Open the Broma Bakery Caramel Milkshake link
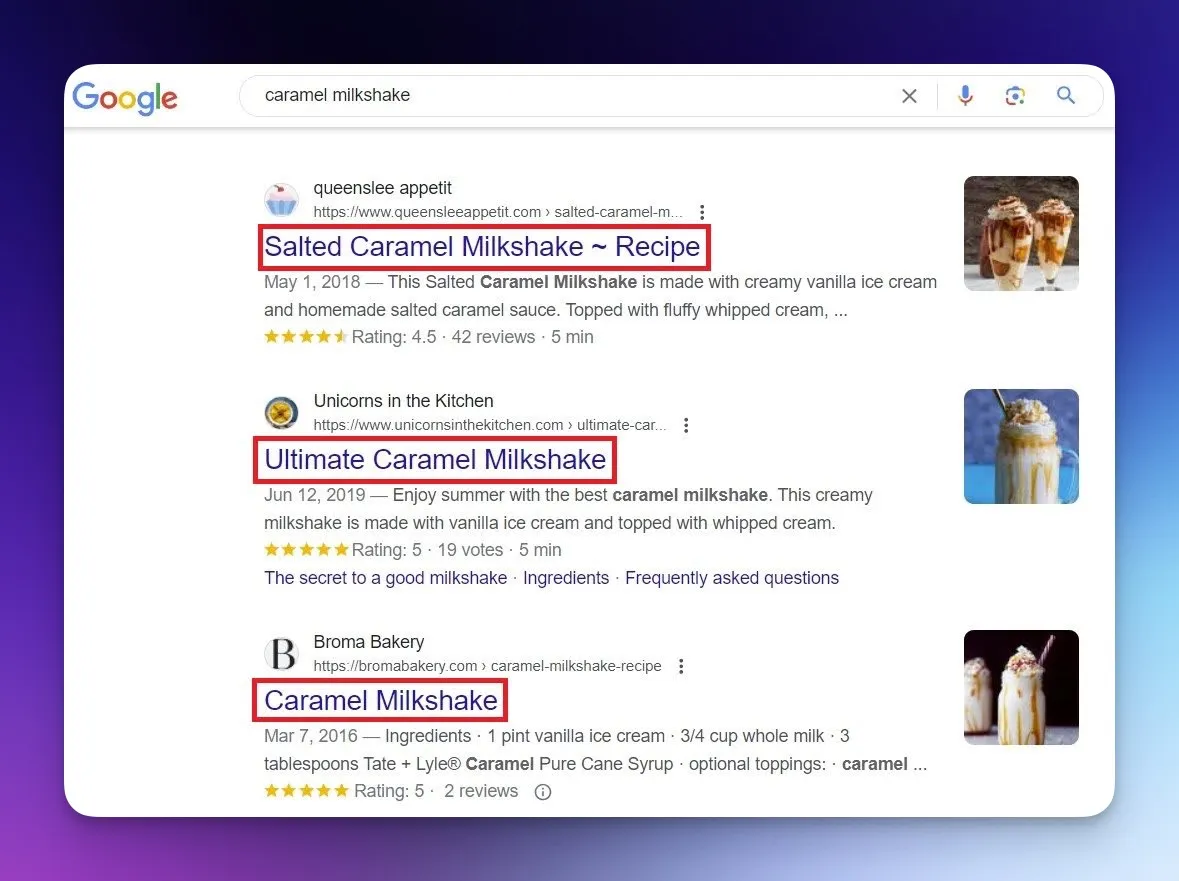The image size is (1179, 881). 380,701
